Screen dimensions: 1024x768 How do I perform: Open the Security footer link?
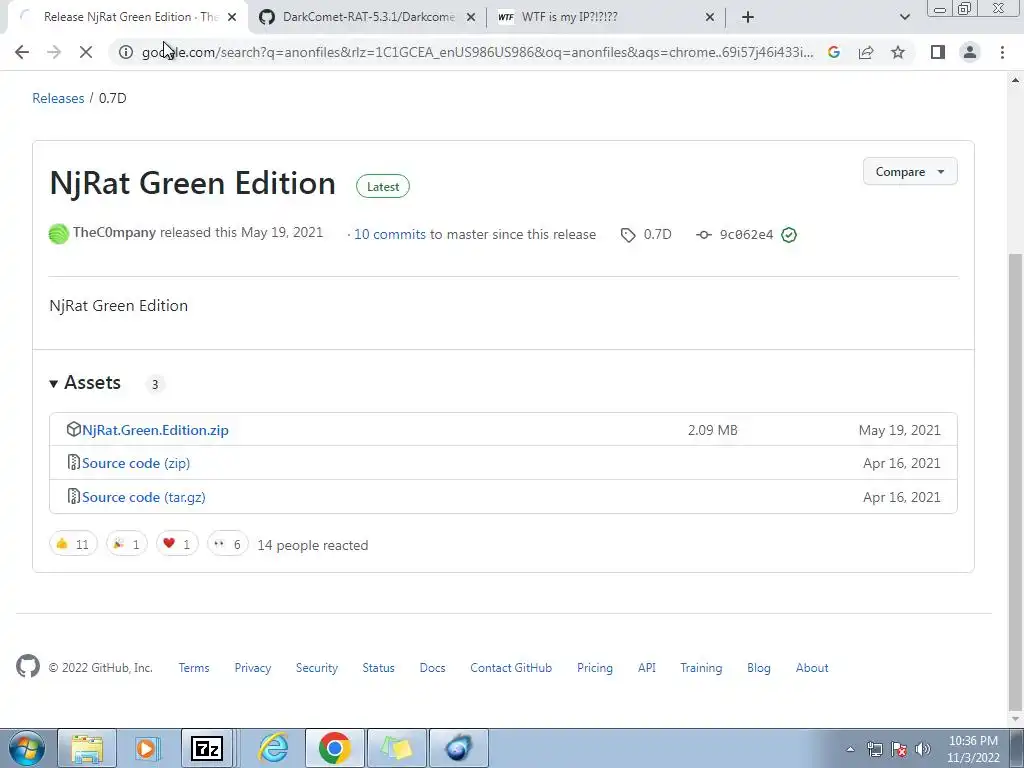317,668
